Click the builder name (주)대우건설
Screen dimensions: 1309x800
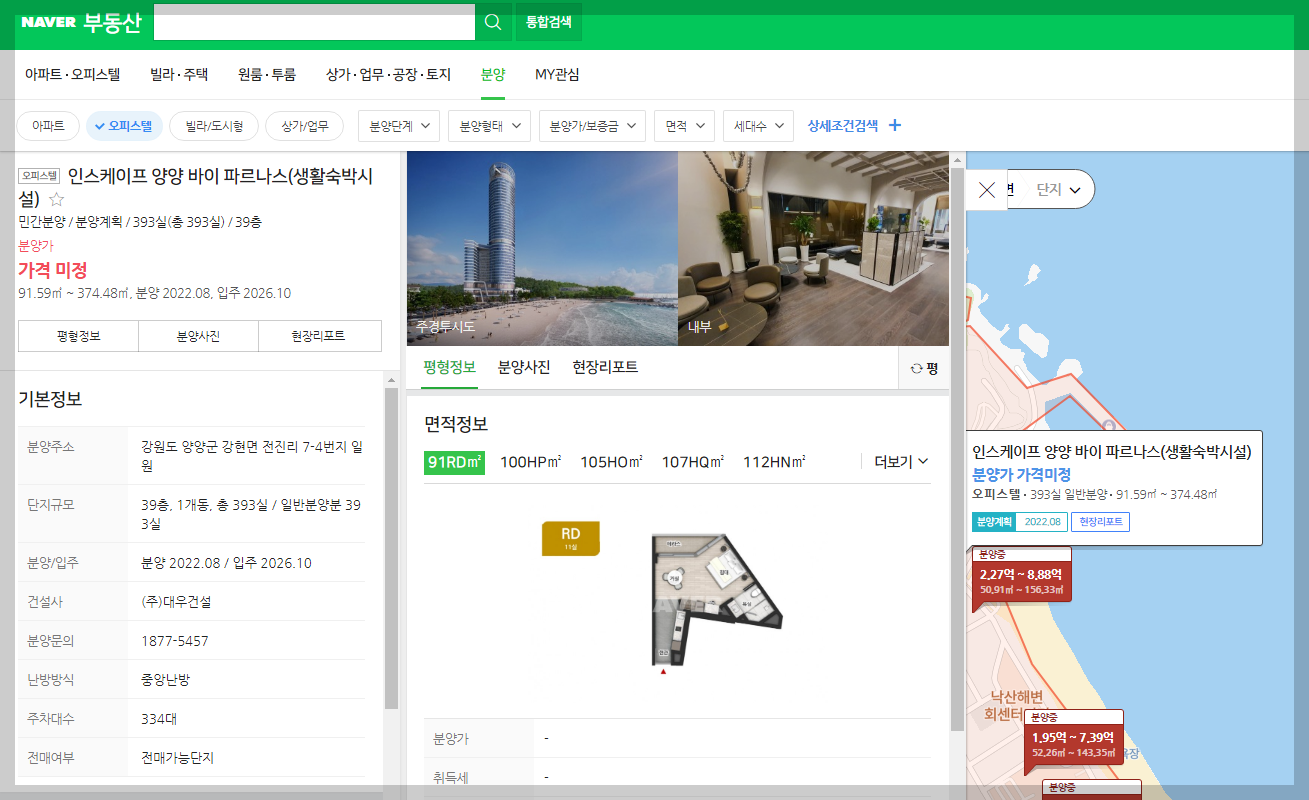pos(176,602)
